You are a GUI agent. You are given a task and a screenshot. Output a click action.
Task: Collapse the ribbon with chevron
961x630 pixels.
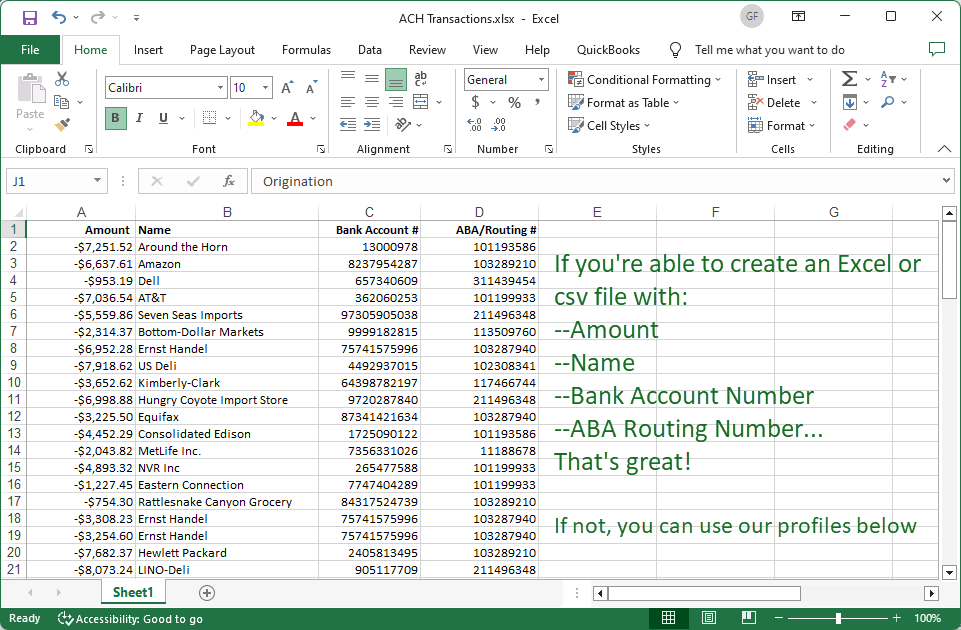tap(944, 149)
